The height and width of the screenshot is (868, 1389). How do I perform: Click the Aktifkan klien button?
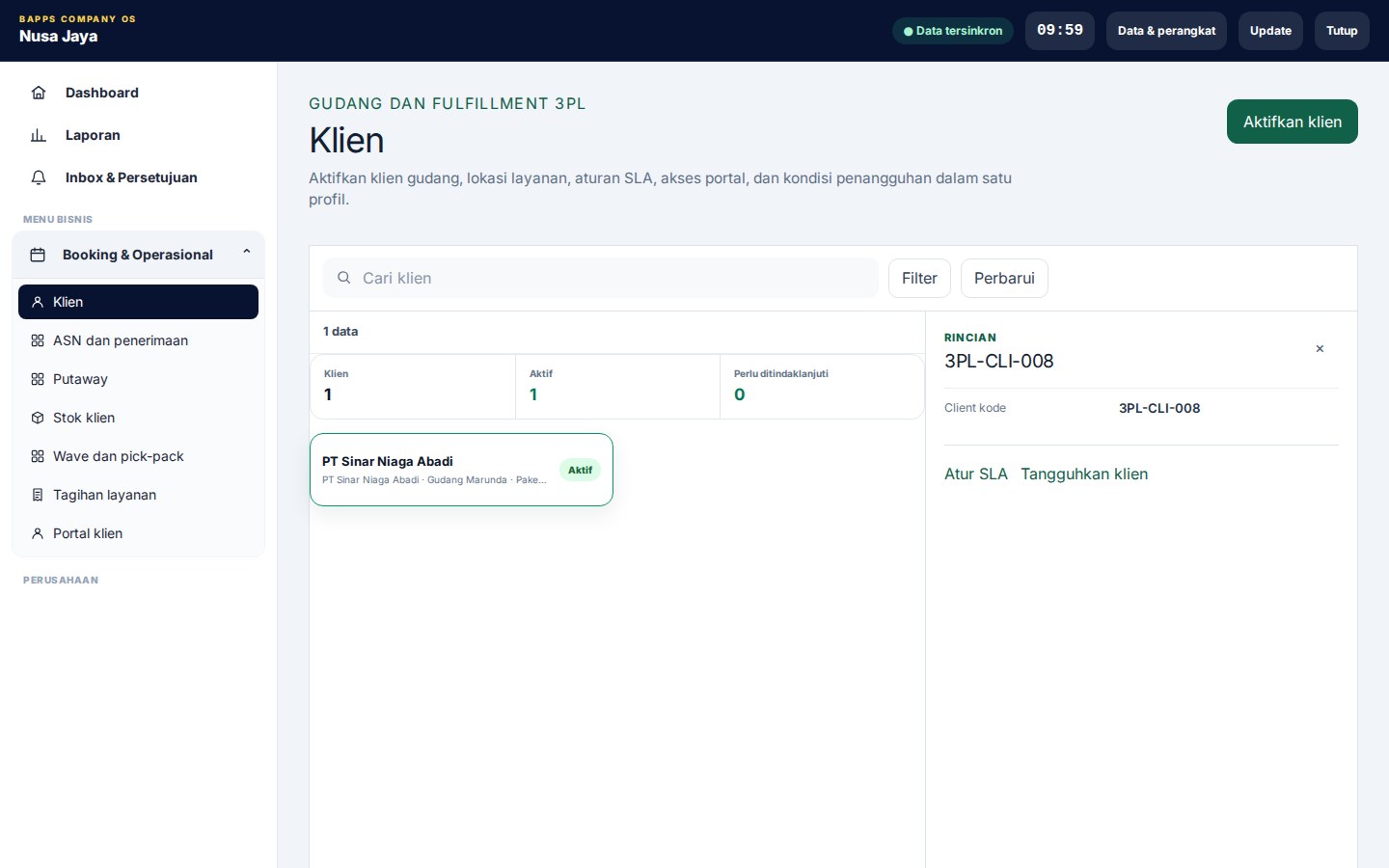point(1292,122)
